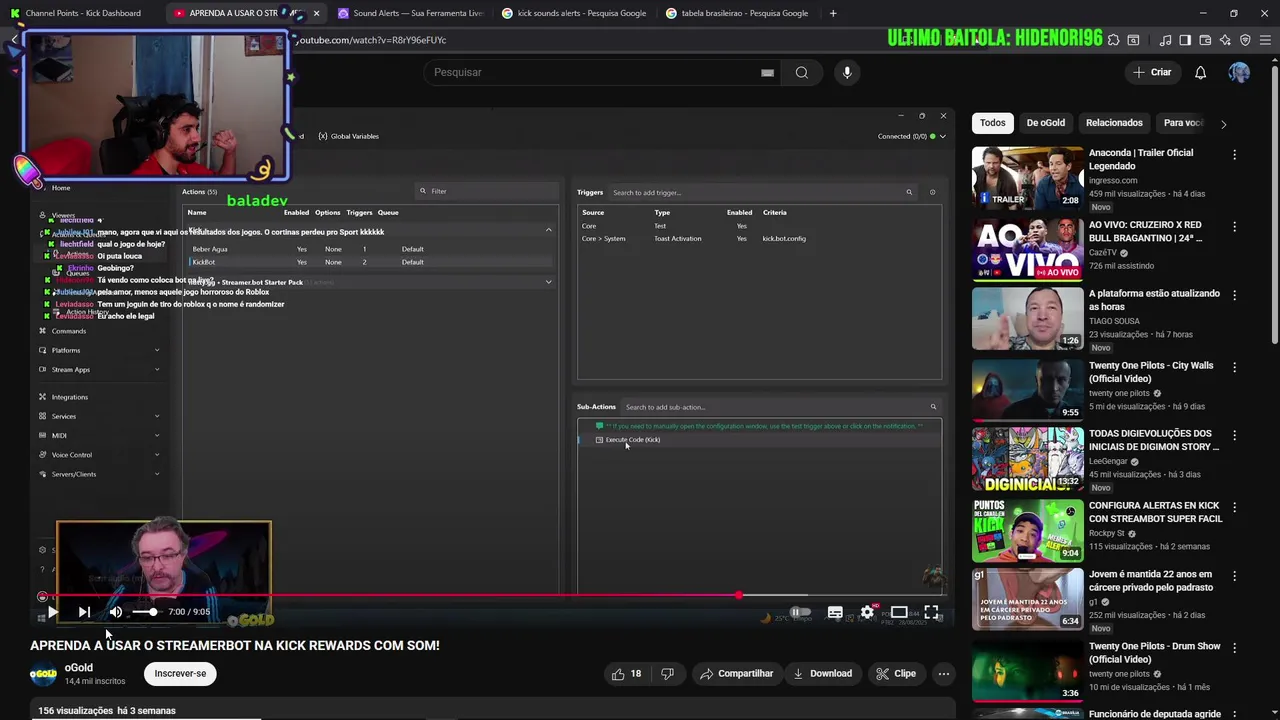Open the notifications bell
This screenshot has width=1280, height=720.
tap(1200, 72)
